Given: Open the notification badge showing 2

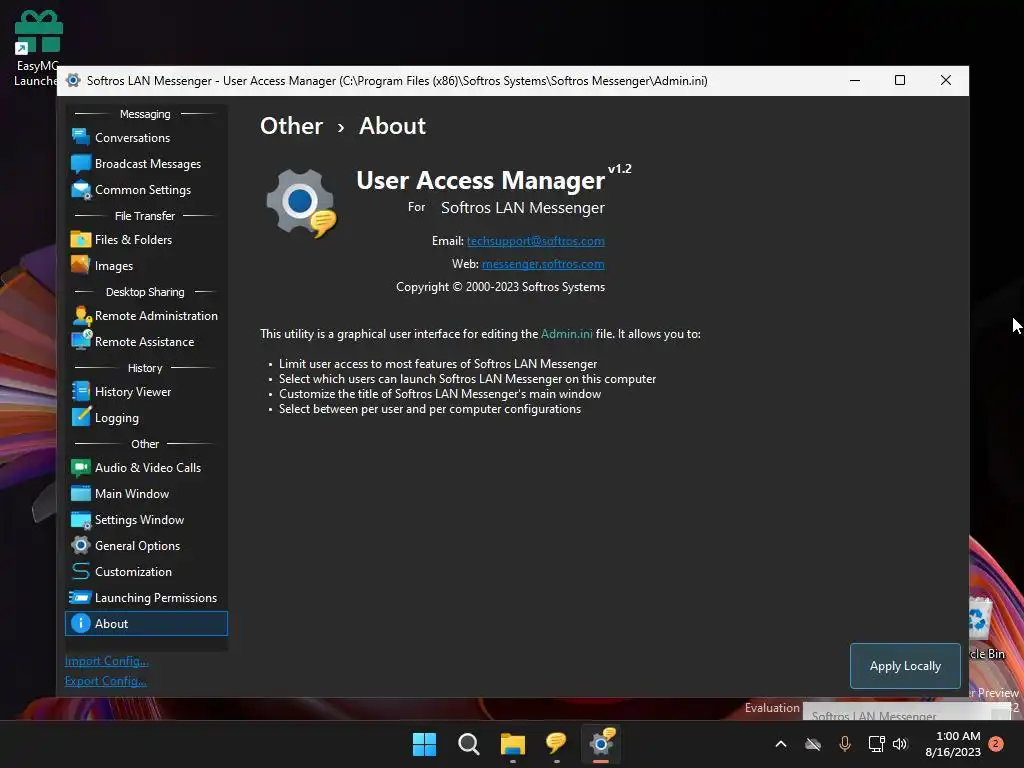Looking at the screenshot, I should pos(996,744).
